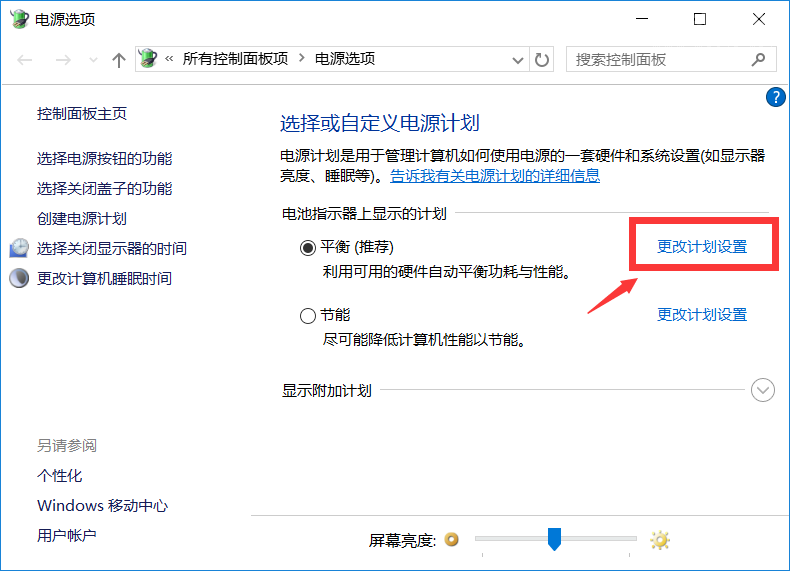The width and height of the screenshot is (790, 571).
Task: Expand the « breadcrumb path chevron
Action: click(172, 59)
